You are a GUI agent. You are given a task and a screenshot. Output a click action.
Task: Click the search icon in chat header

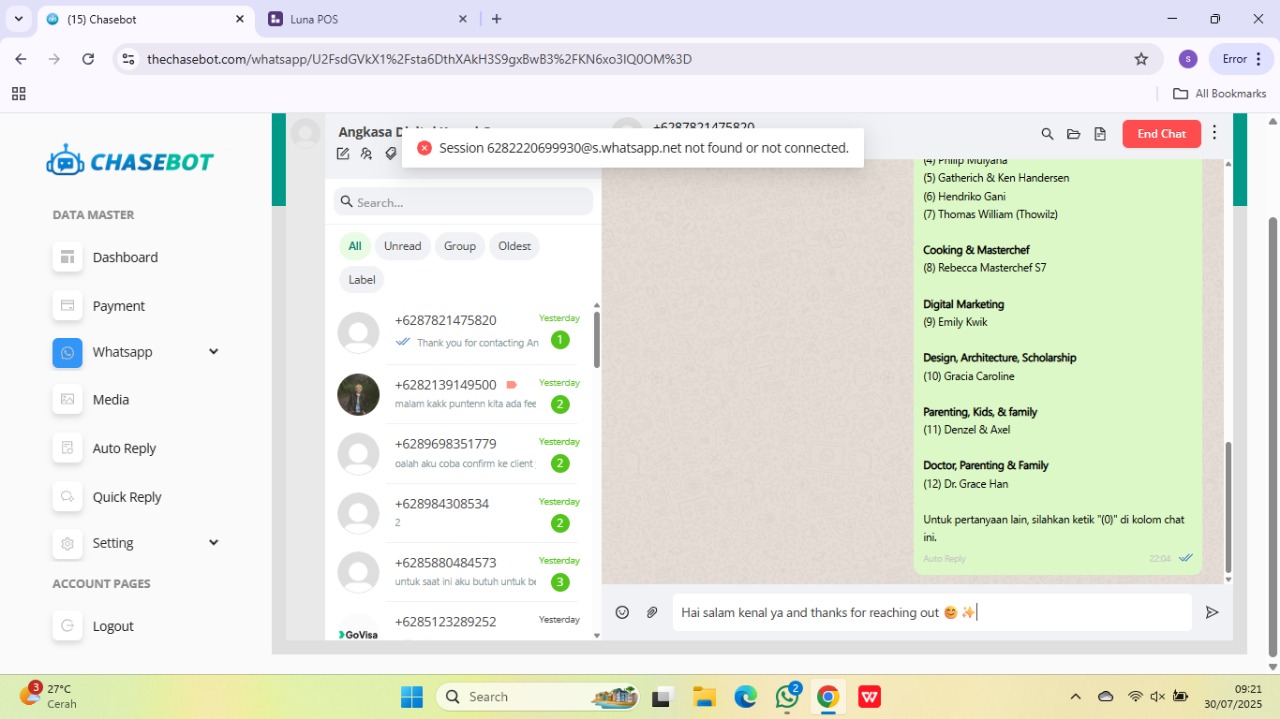coord(1047,134)
